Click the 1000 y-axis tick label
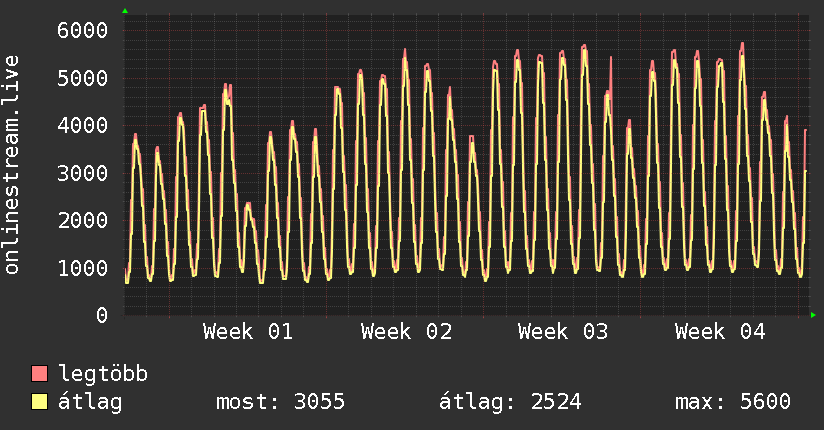Screen dimensions: 824x430 (x=82, y=268)
